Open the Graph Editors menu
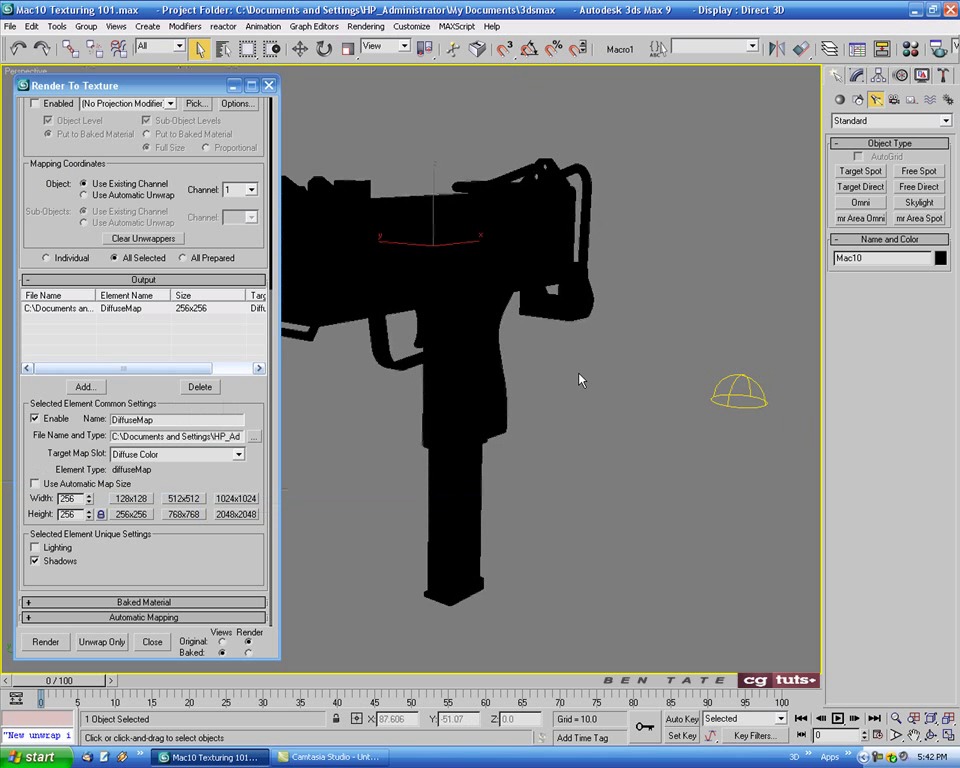 [x=314, y=26]
